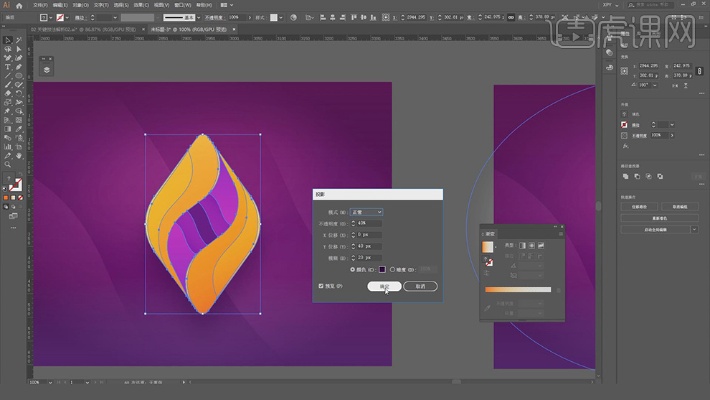Click the fill color box in control bar
Viewport: 710px width, 400px height.
click(x=43, y=18)
